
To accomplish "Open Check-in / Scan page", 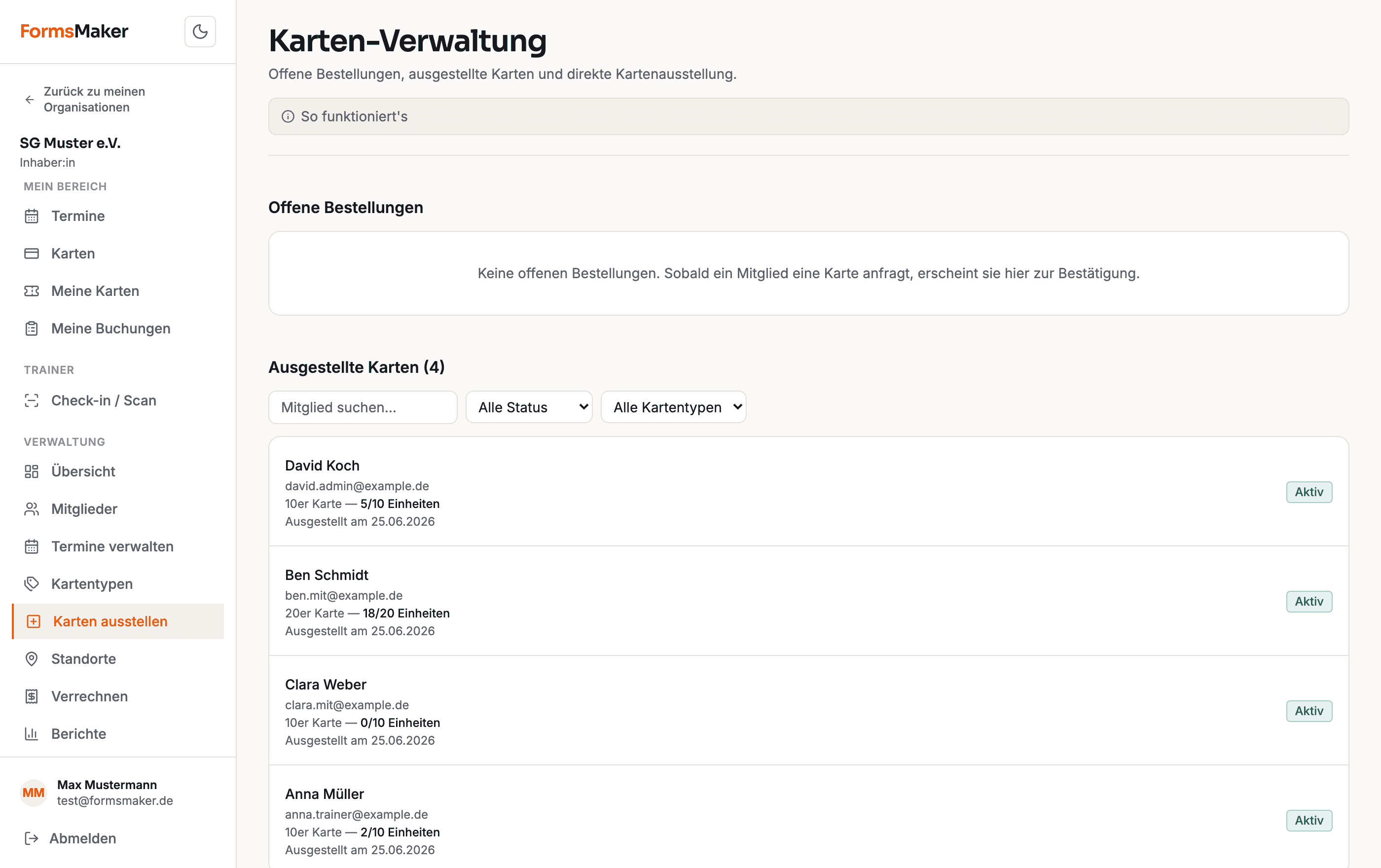I will pos(117,400).
